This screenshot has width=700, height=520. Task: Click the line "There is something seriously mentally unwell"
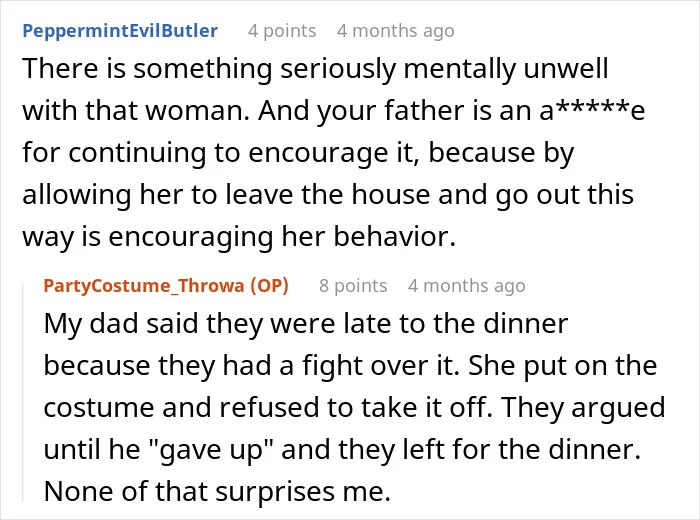coord(315,69)
